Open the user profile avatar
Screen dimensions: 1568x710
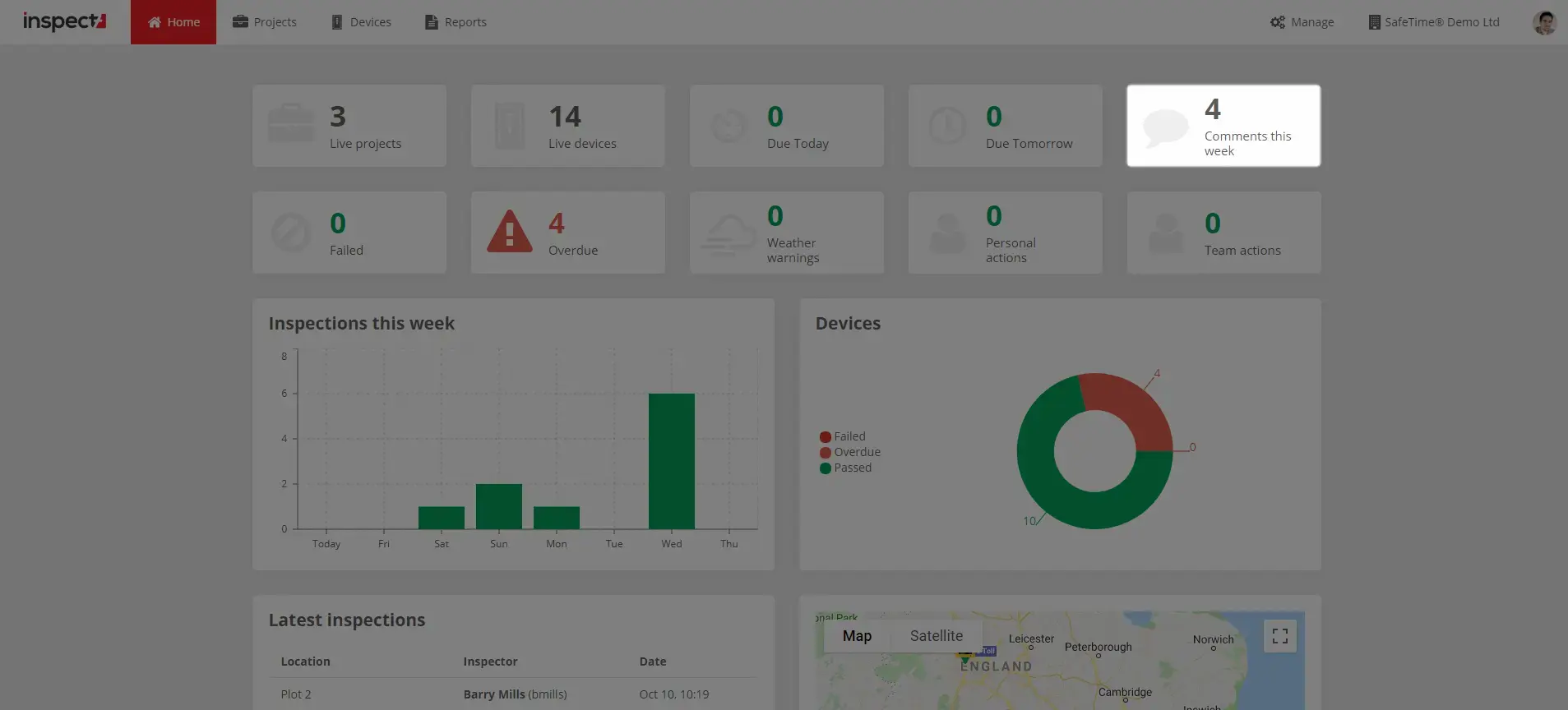click(x=1544, y=22)
